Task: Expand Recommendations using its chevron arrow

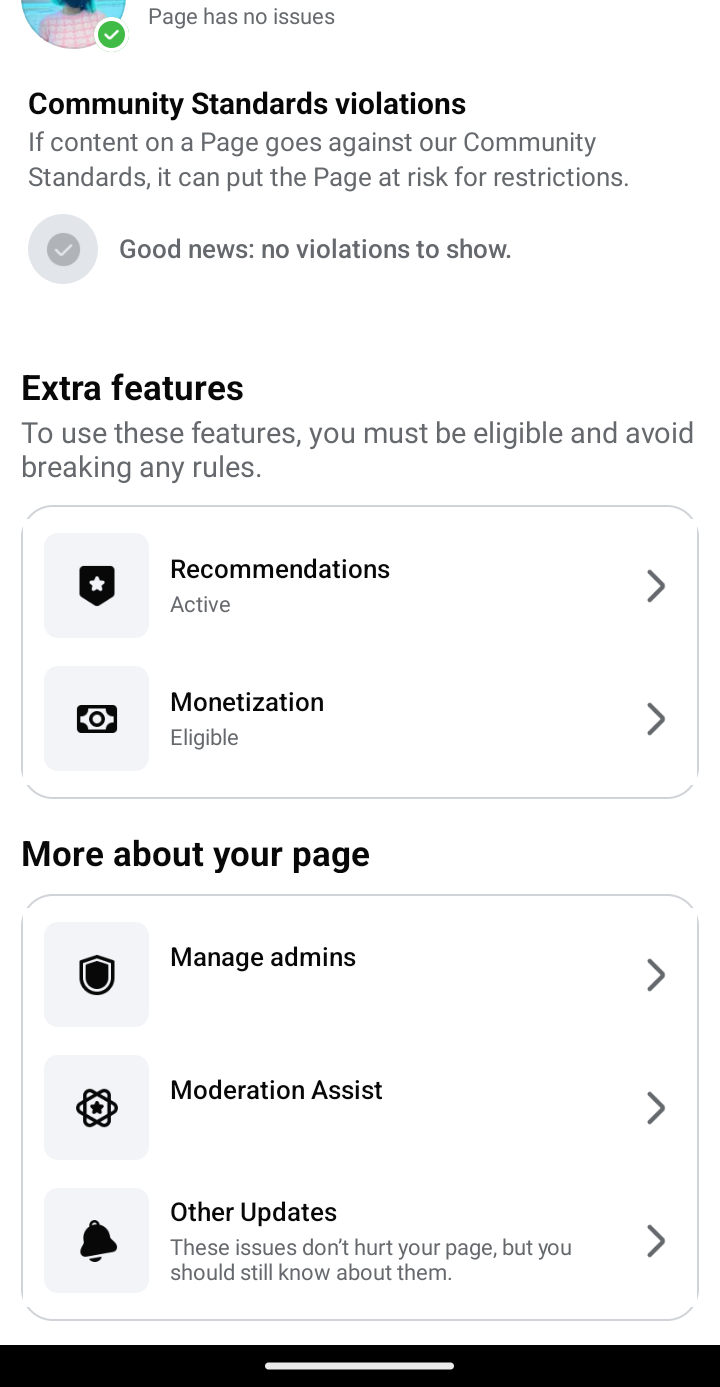Action: click(x=656, y=586)
